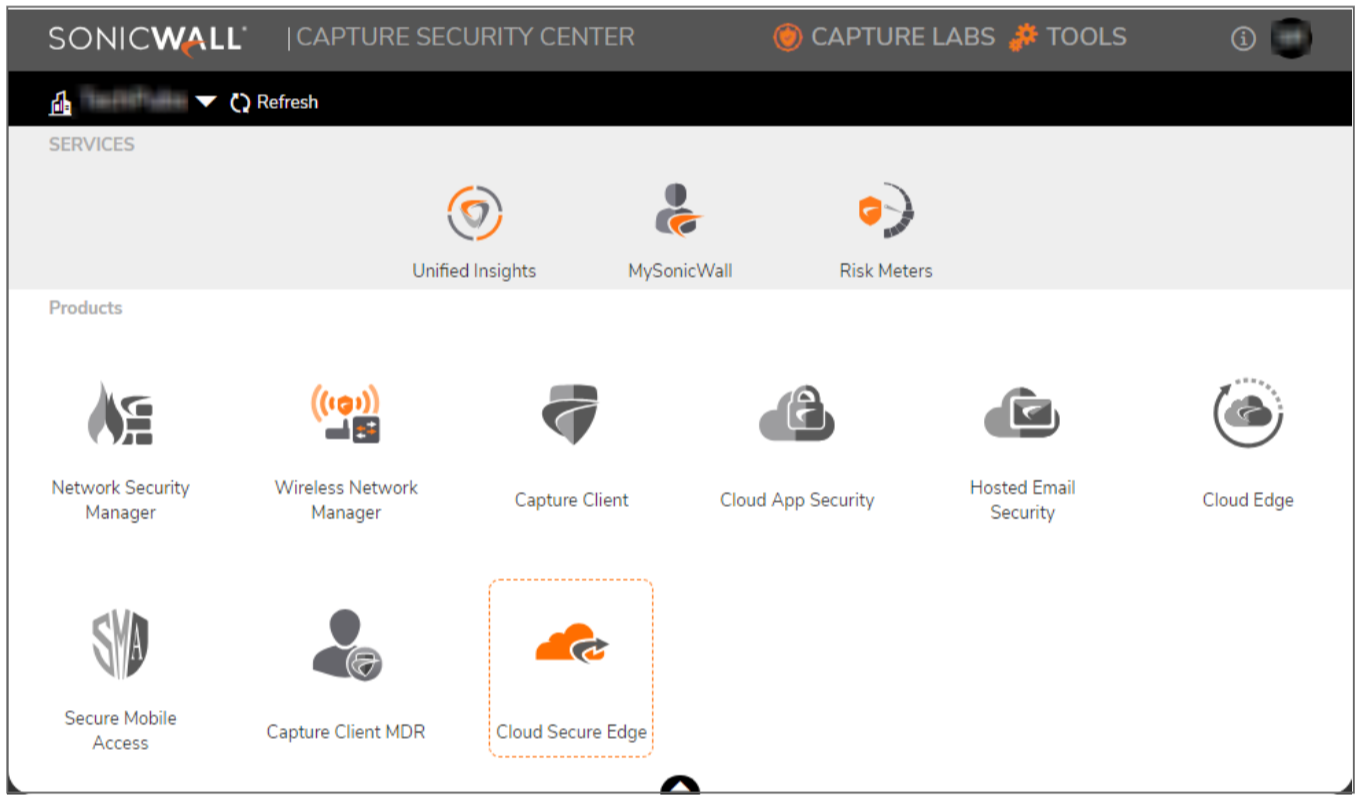Open Cloud App Security icon
The width and height of the screenshot is (1357, 801).
[x=797, y=413]
